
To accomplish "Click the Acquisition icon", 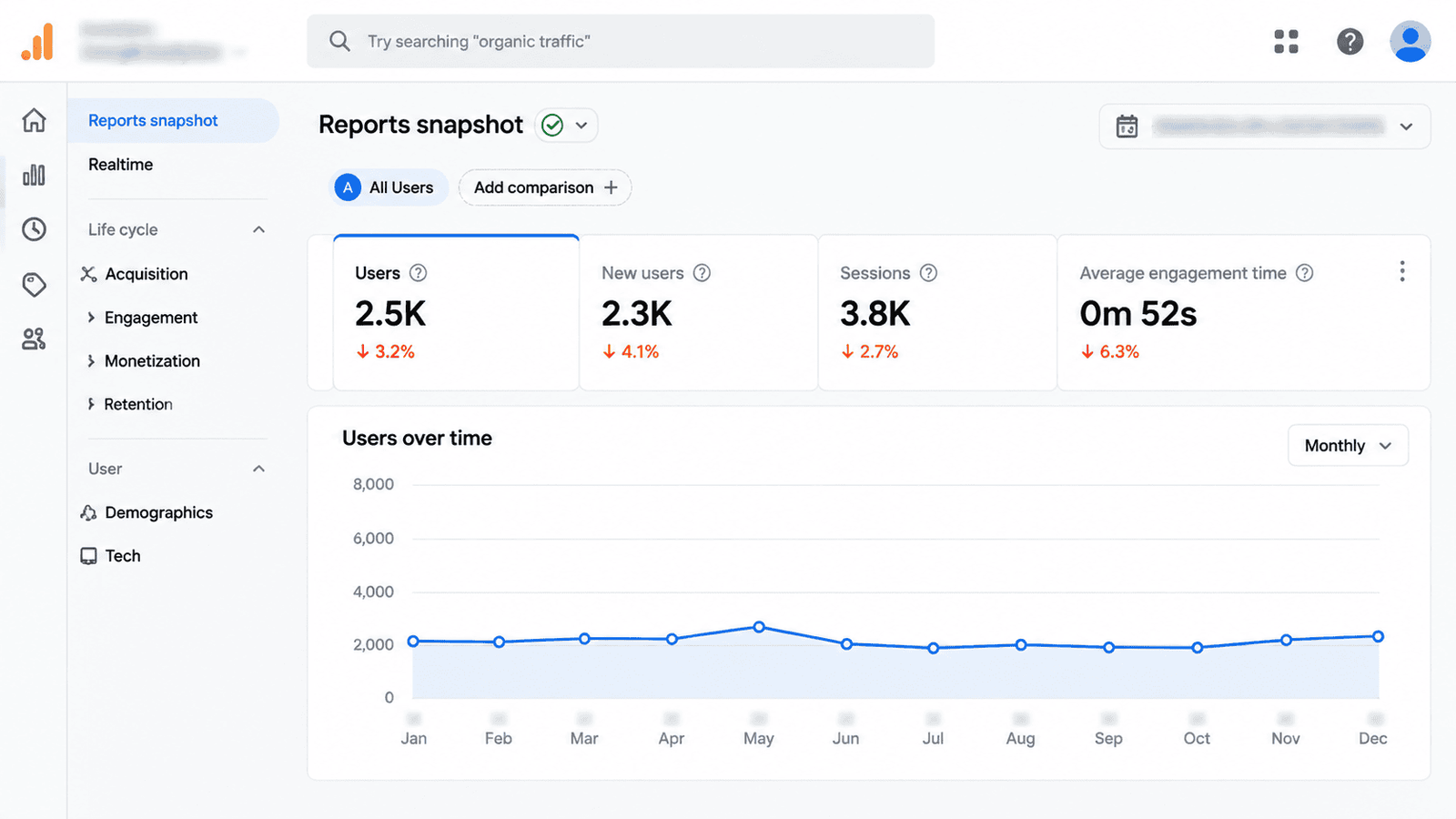I will 88,274.
